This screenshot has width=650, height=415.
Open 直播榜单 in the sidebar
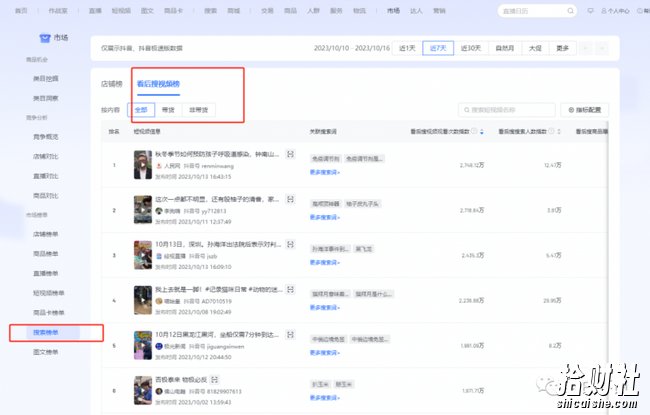click(x=46, y=273)
